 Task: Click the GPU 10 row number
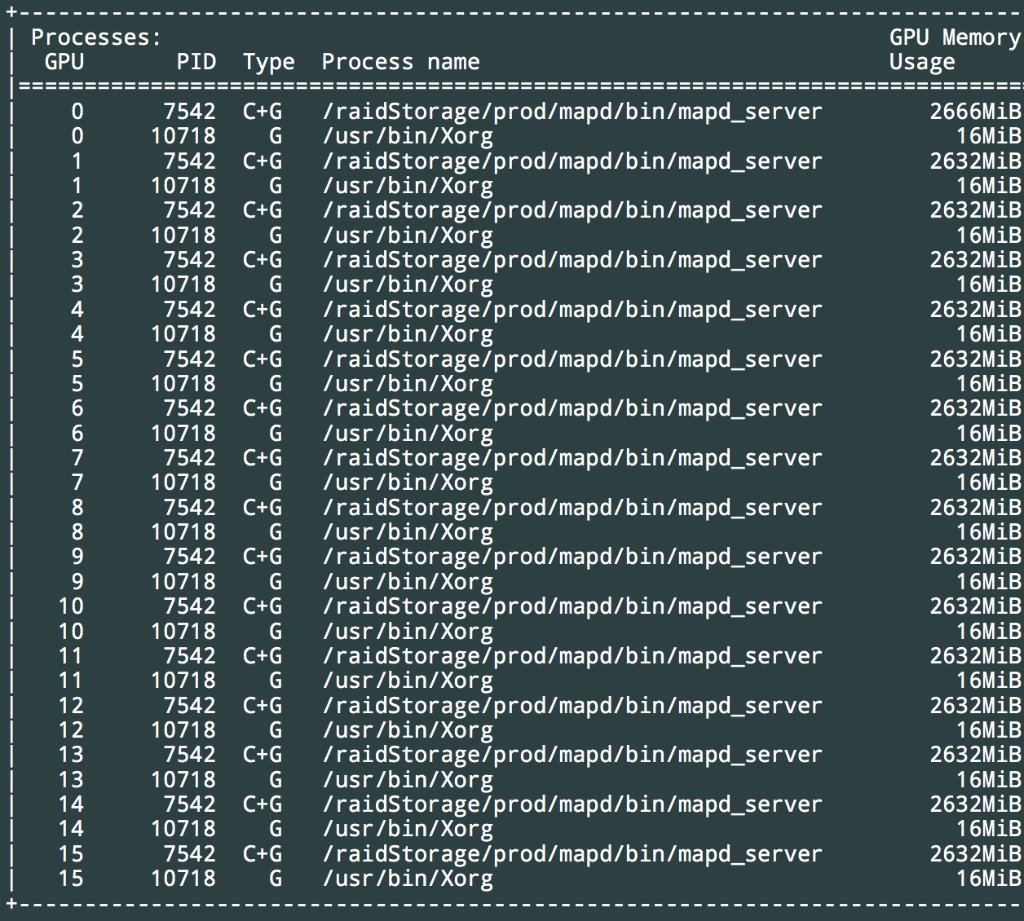70,606
